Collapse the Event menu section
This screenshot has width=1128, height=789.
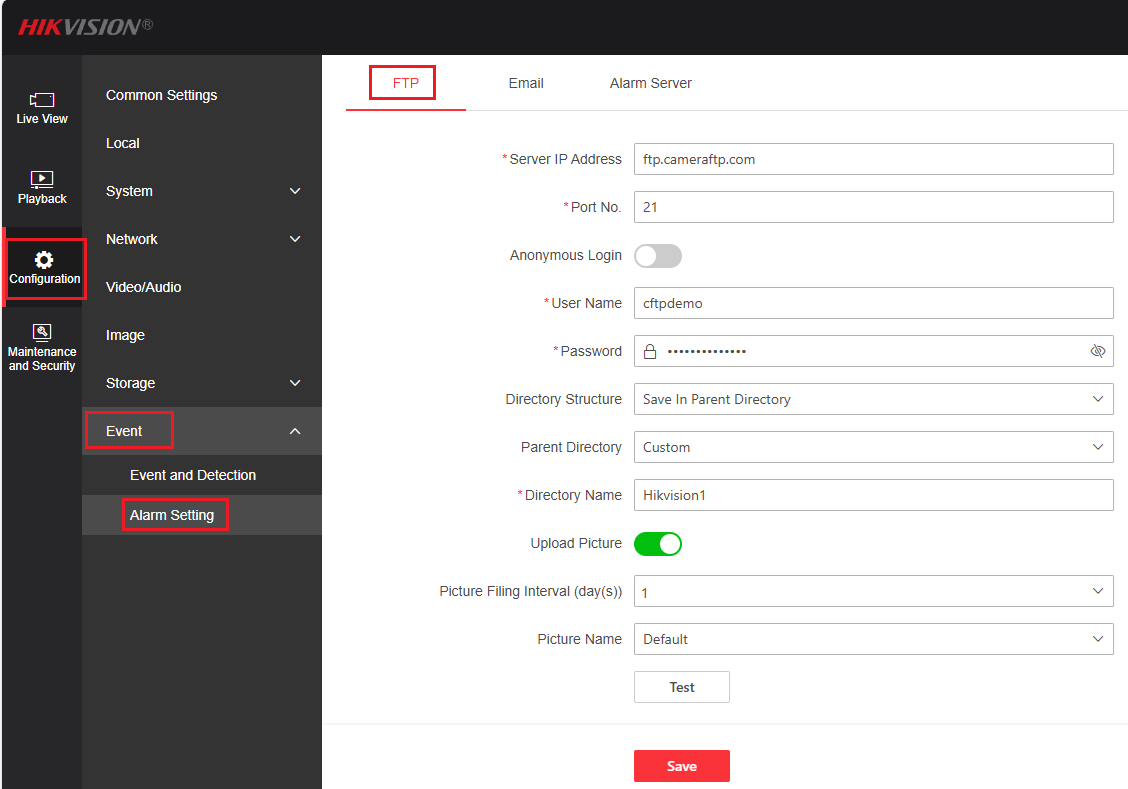point(295,431)
